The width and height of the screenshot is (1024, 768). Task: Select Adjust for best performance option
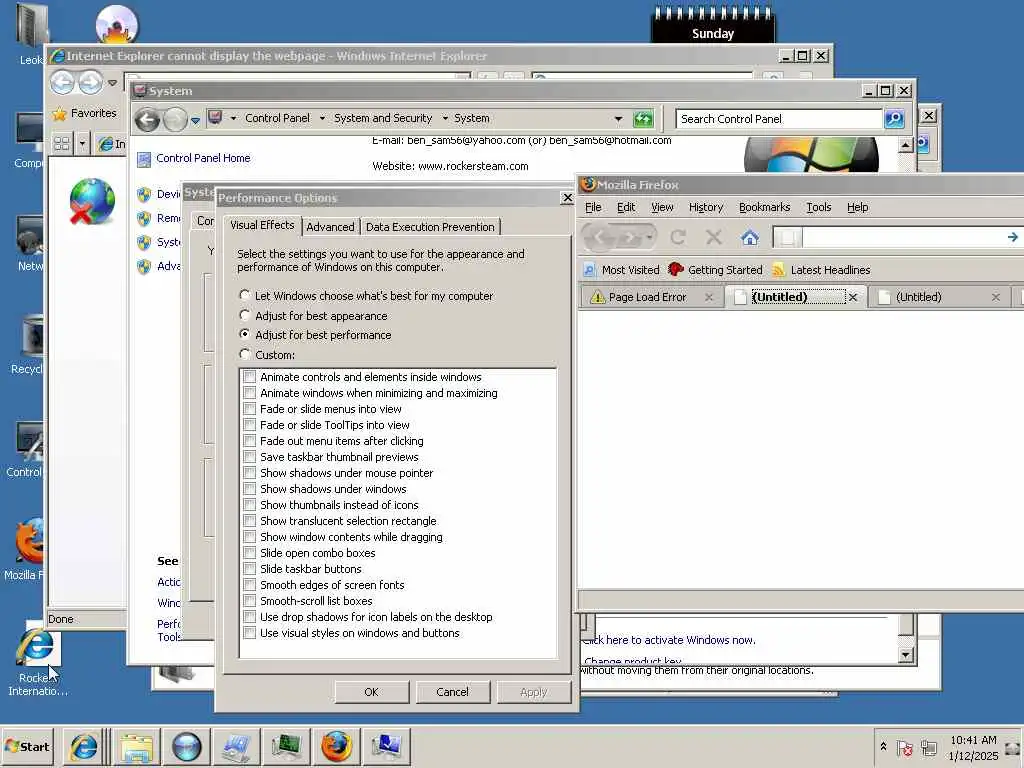coord(245,334)
